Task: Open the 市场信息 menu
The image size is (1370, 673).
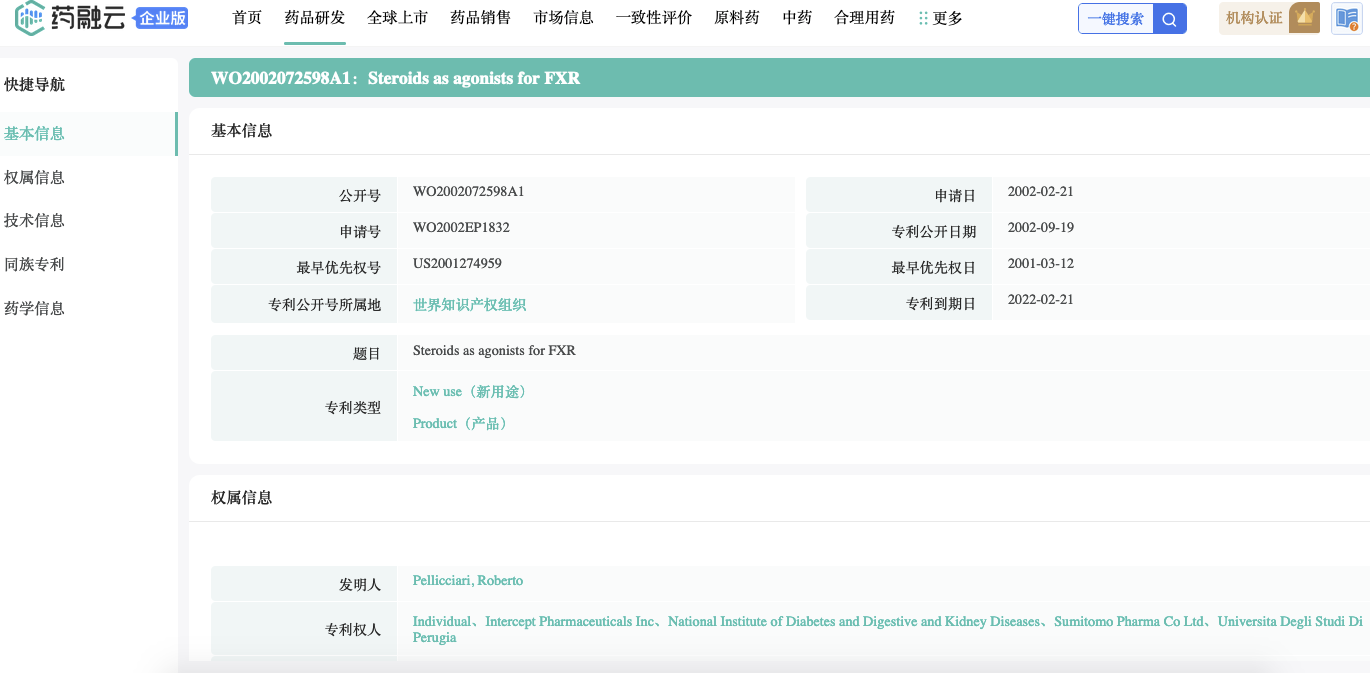Action: click(x=563, y=18)
